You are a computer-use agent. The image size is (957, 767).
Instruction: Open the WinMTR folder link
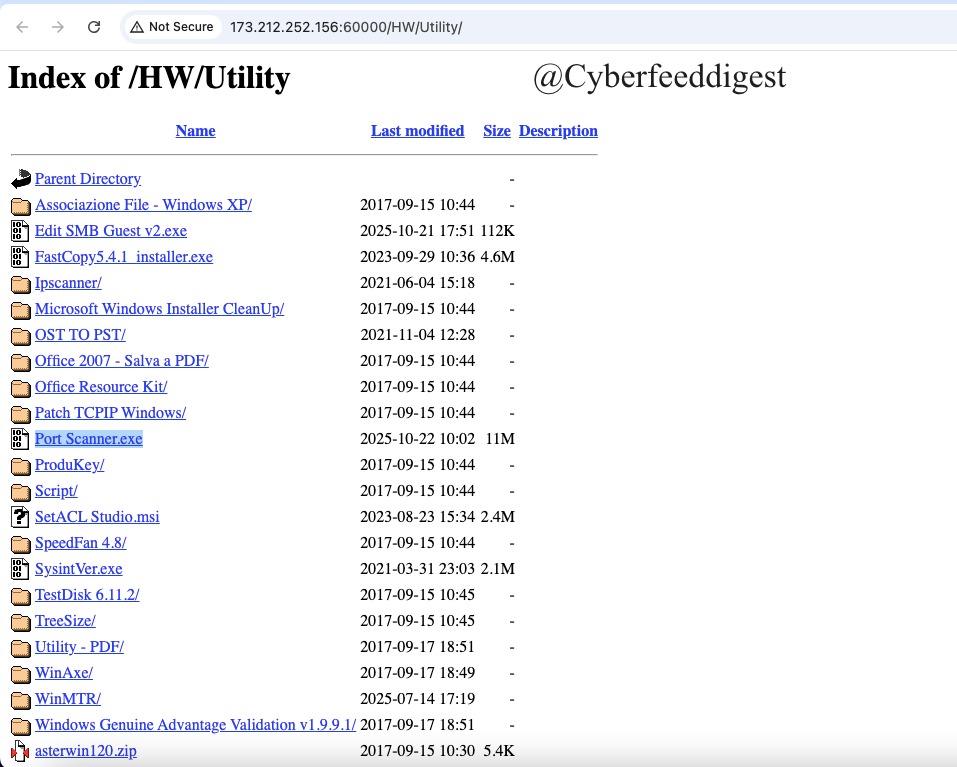(67, 698)
